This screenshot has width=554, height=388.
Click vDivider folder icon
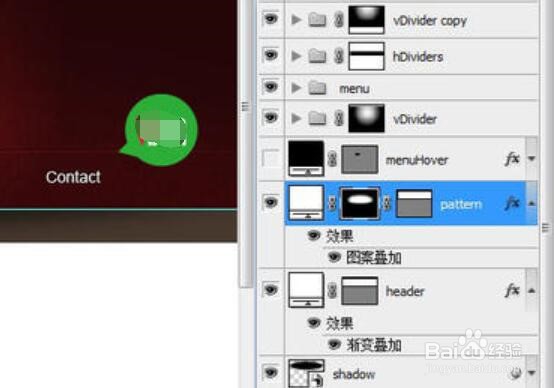317,119
